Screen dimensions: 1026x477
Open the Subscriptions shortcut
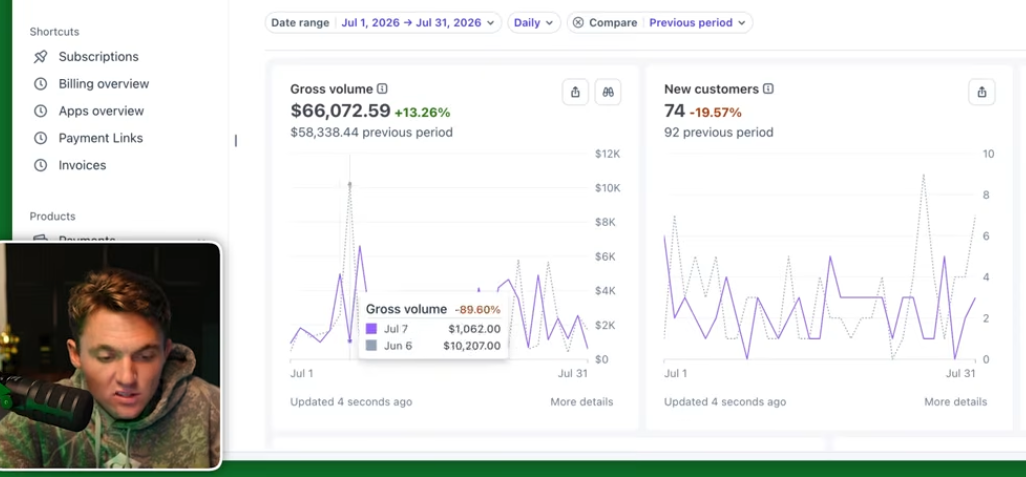(98, 56)
